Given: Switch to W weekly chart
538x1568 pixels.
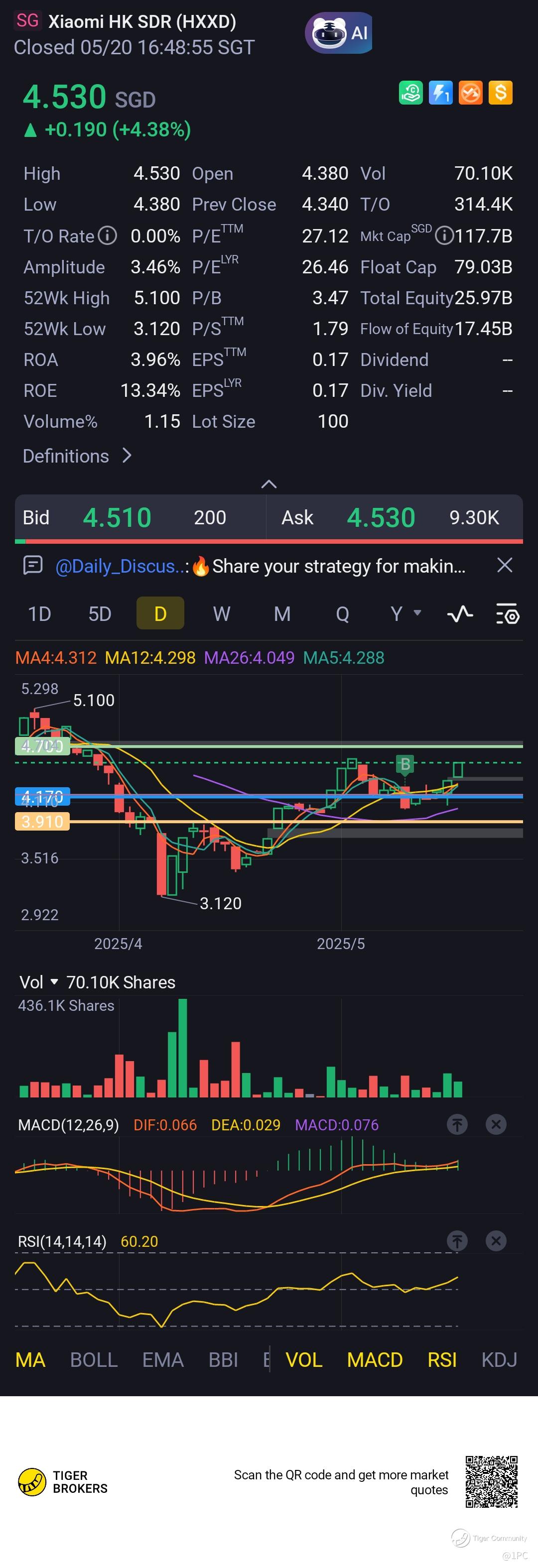Looking at the screenshot, I should click(x=221, y=613).
